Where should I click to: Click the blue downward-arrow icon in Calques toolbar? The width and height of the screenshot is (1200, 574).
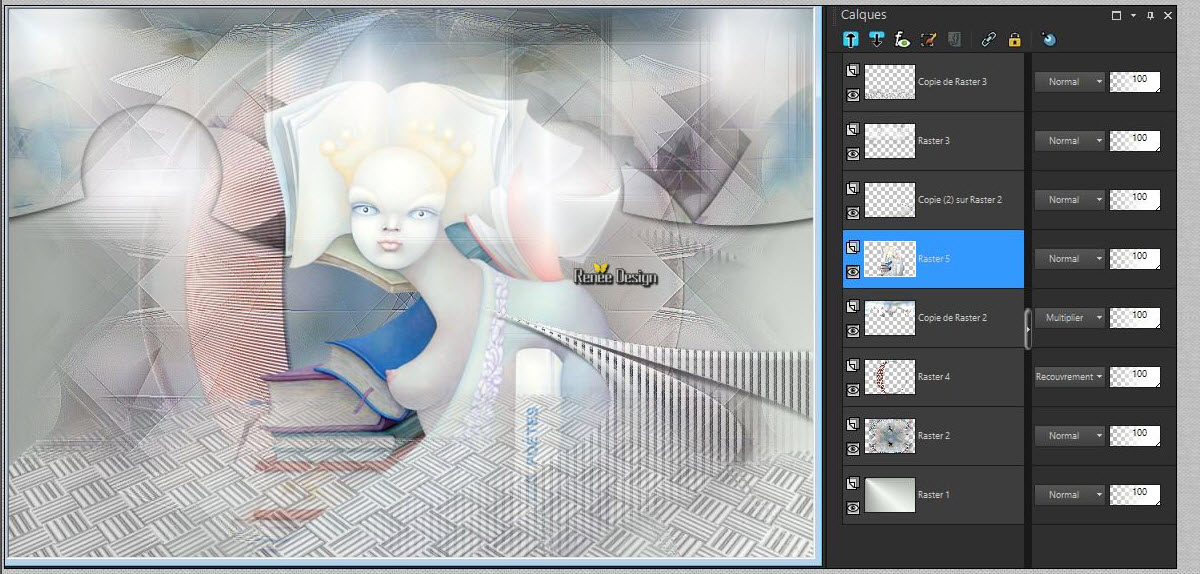[x=877, y=40]
